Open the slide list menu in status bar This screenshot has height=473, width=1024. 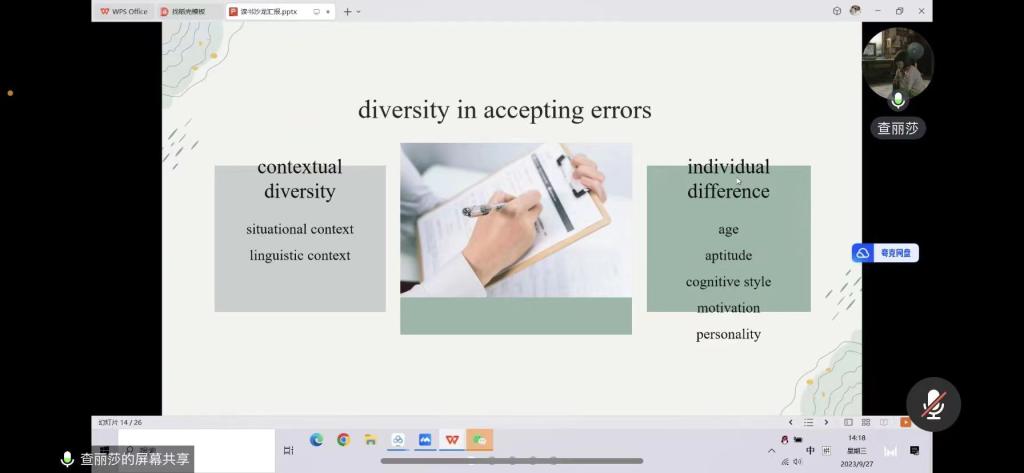click(x=808, y=422)
